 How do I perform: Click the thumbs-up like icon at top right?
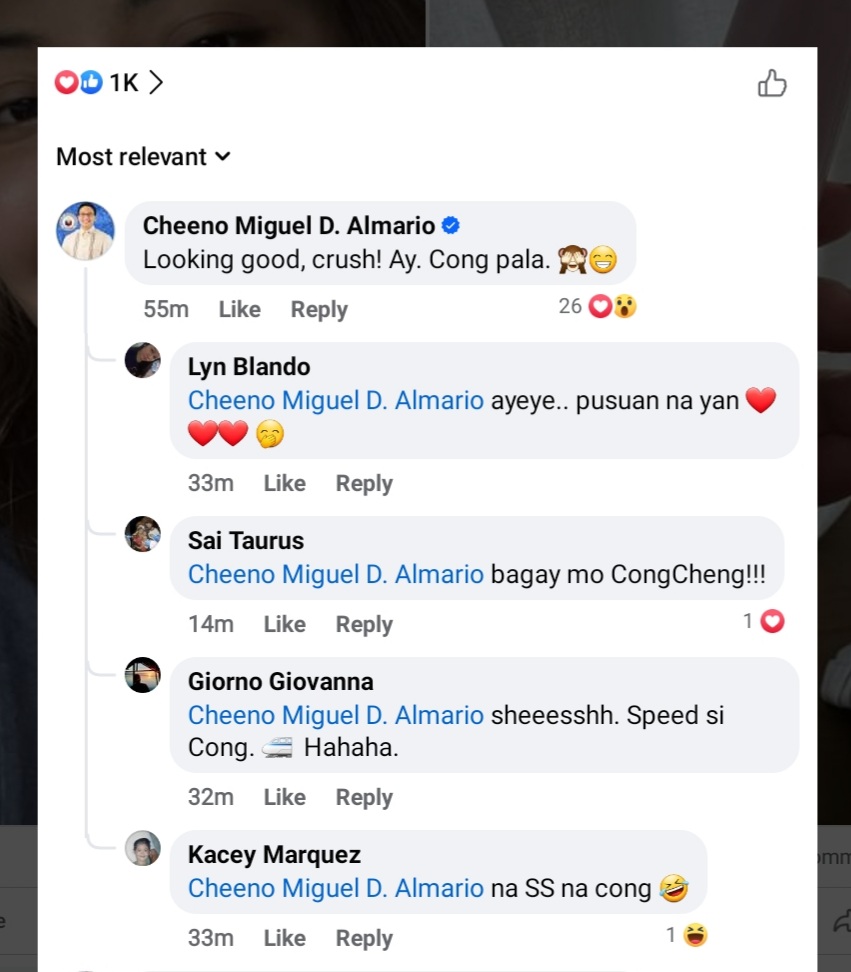coord(772,83)
